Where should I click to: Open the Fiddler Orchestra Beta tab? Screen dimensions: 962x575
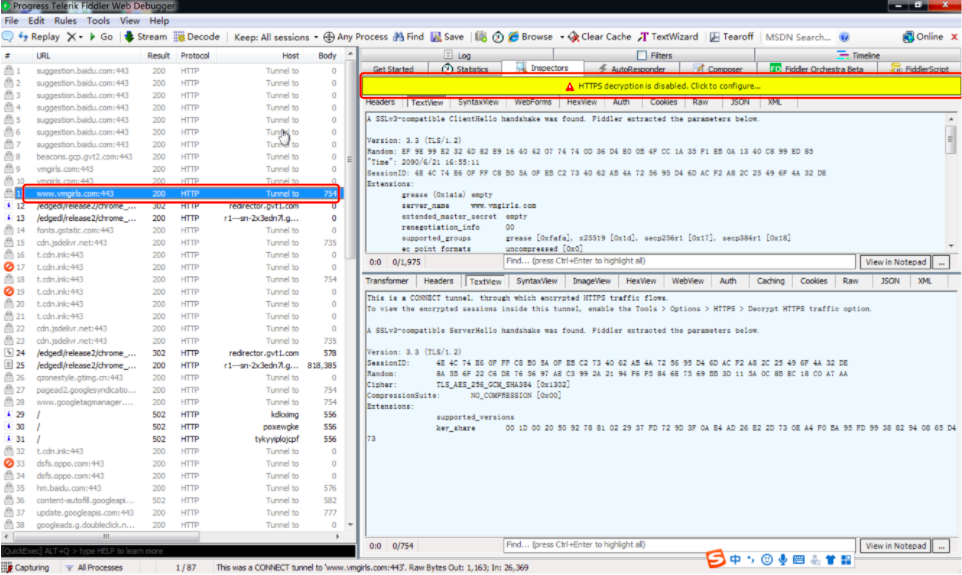tap(817, 69)
